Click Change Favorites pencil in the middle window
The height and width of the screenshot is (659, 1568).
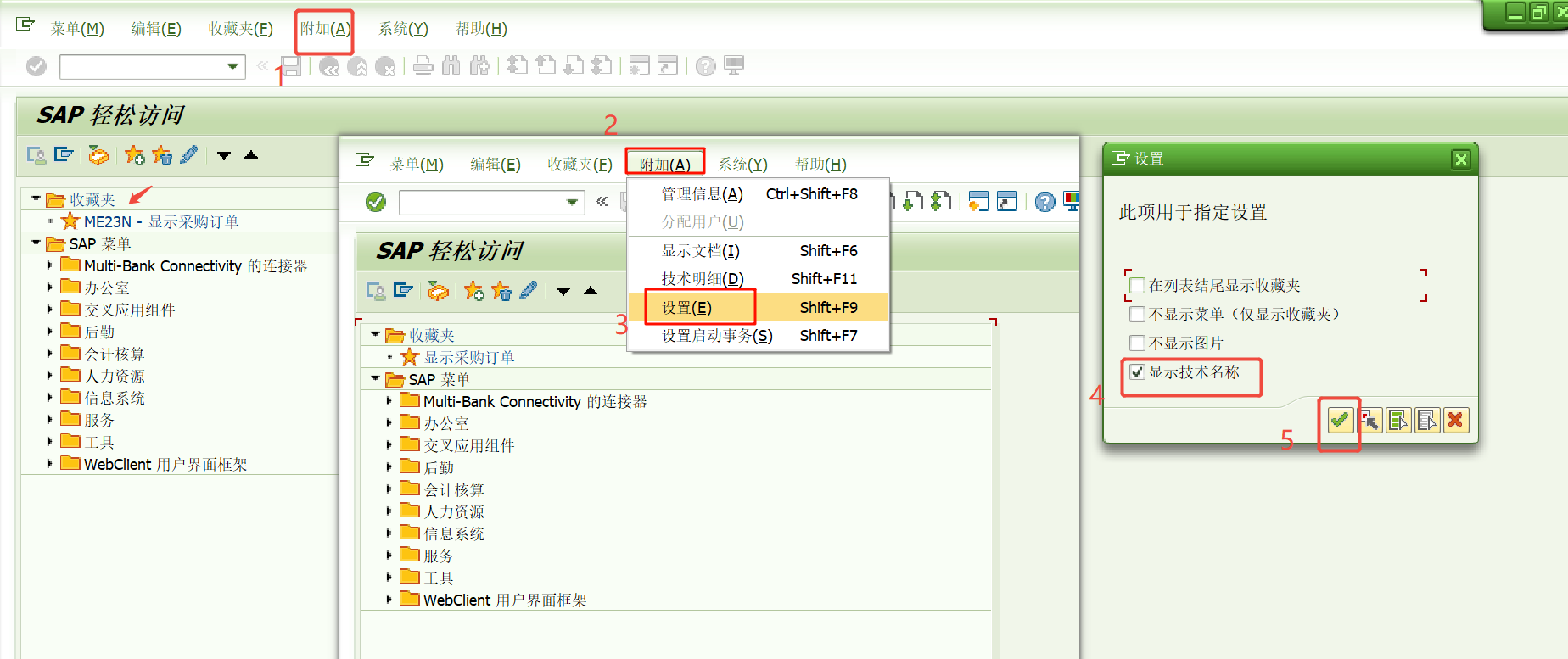528,291
